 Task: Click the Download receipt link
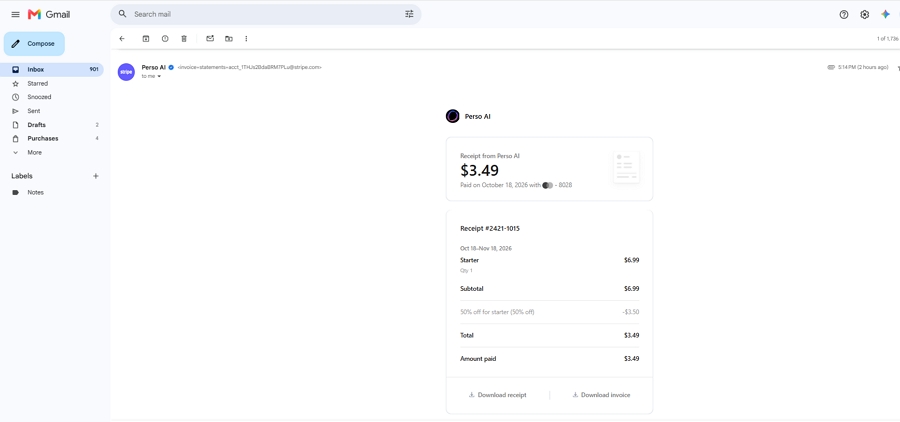point(498,395)
